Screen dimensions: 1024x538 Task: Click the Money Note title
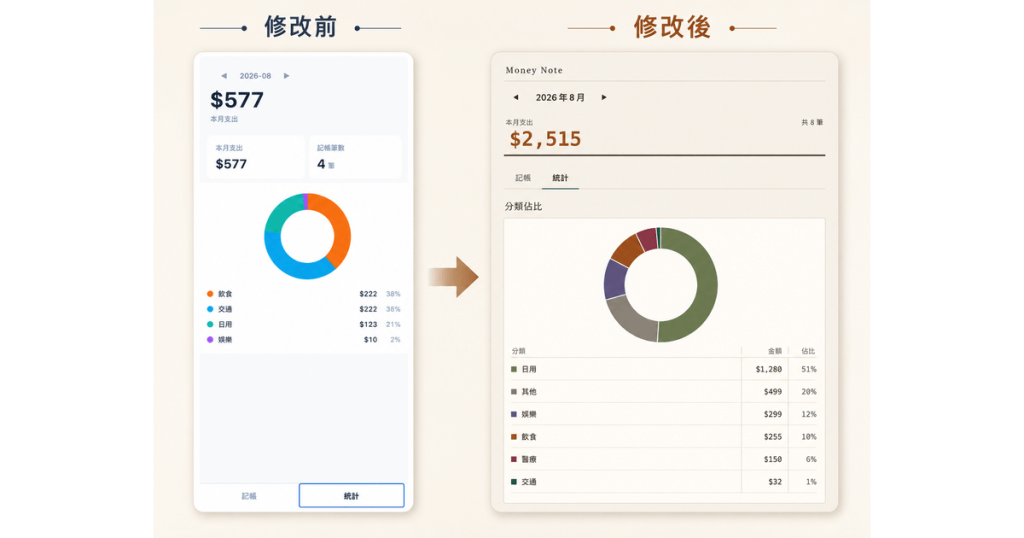(534, 70)
